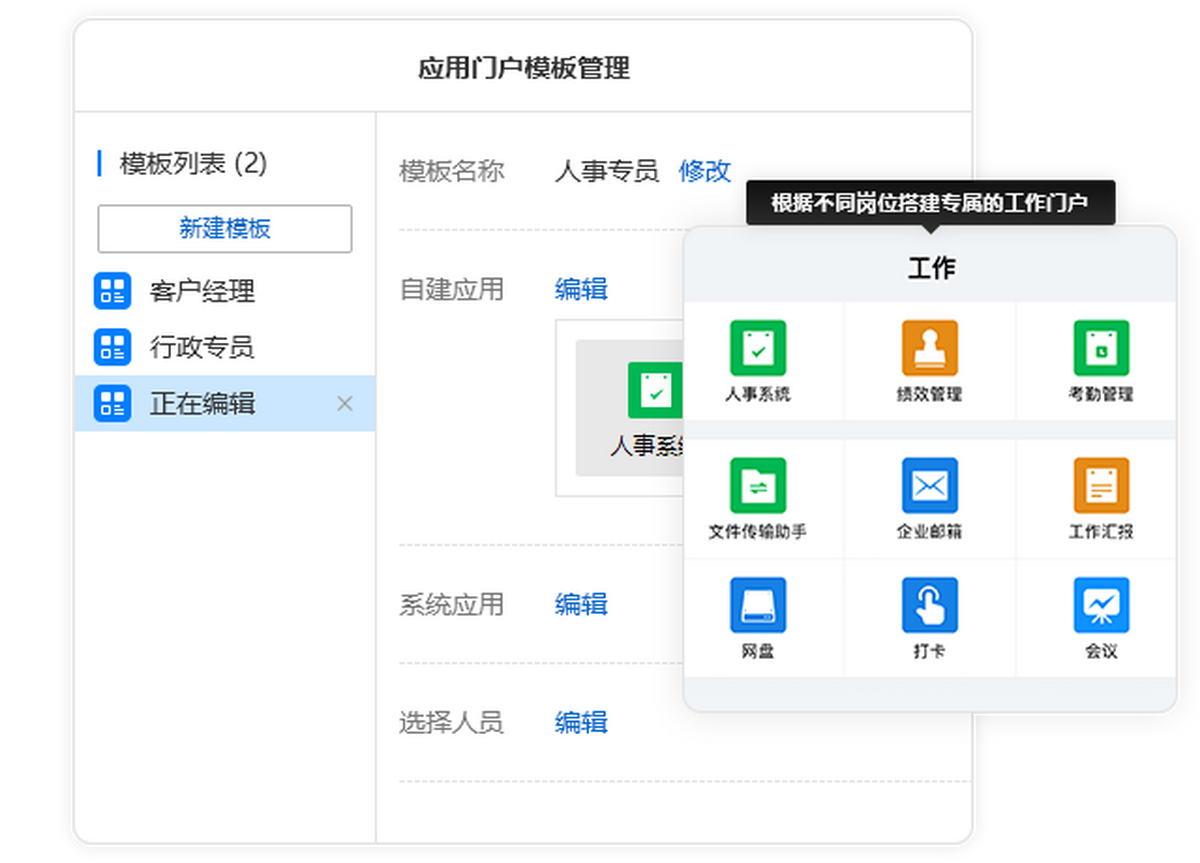The height and width of the screenshot is (863, 1200).
Task: Remove 正在编辑 via its X button
Action: coord(344,404)
